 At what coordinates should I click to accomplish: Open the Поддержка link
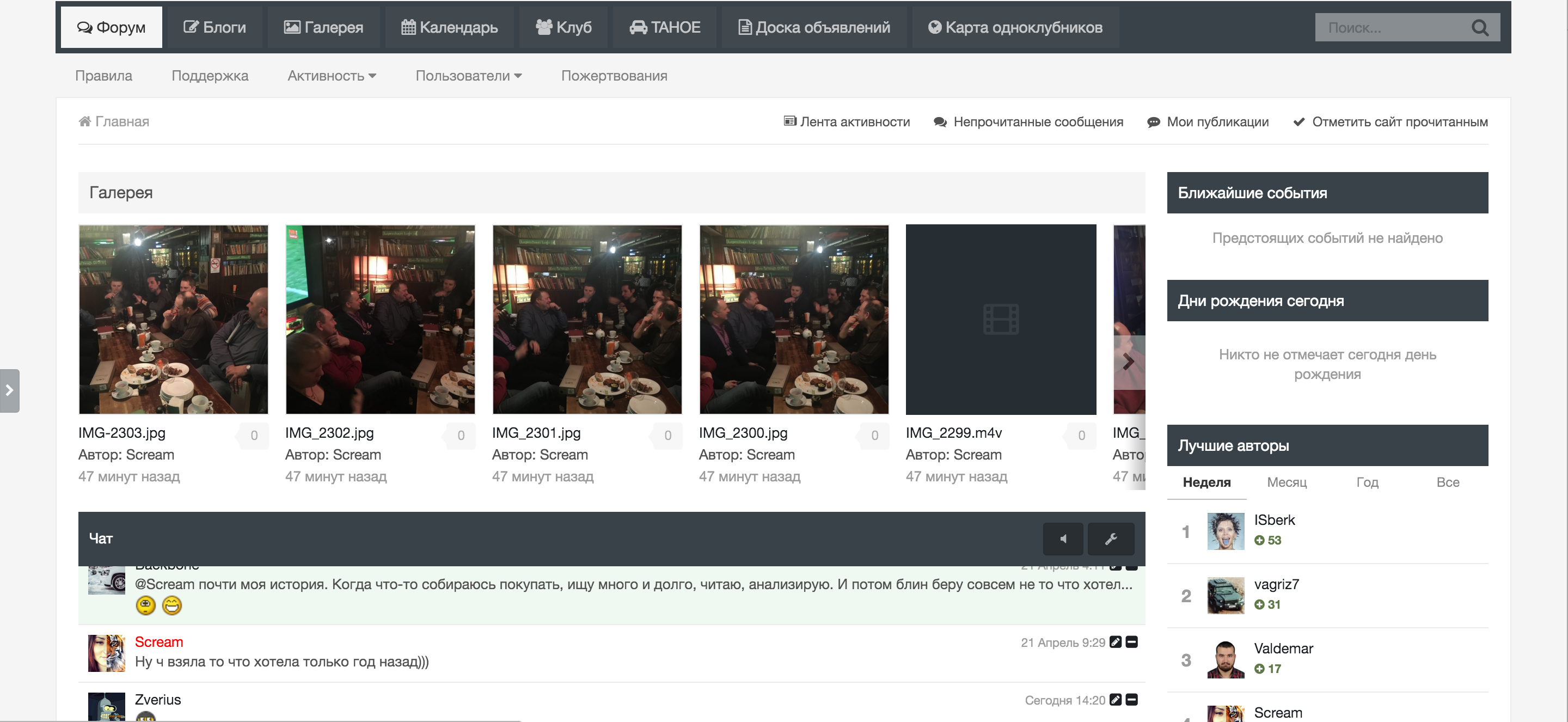click(x=210, y=76)
